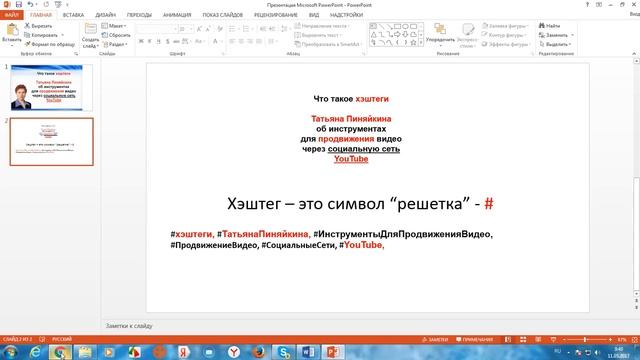Open the Макет layout dropdown

[x=114, y=26]
